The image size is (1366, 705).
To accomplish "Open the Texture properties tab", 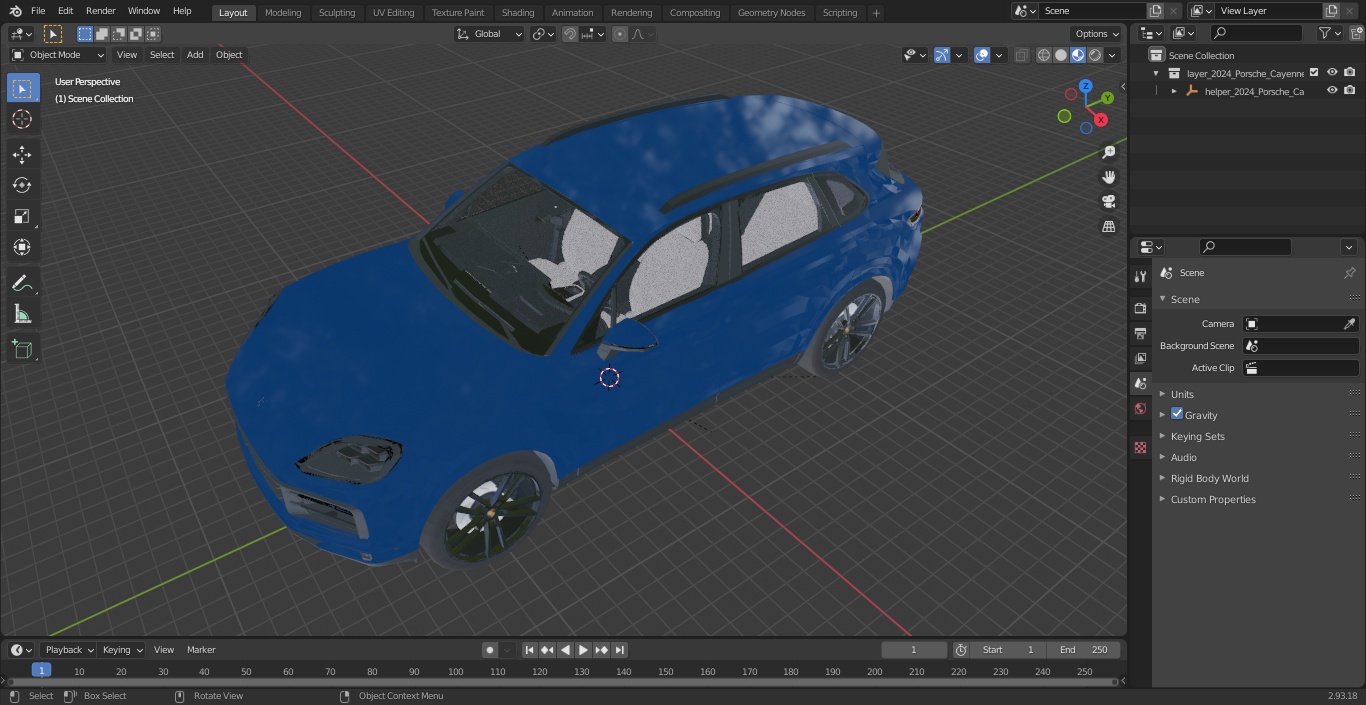I will tap(1140, 448).
